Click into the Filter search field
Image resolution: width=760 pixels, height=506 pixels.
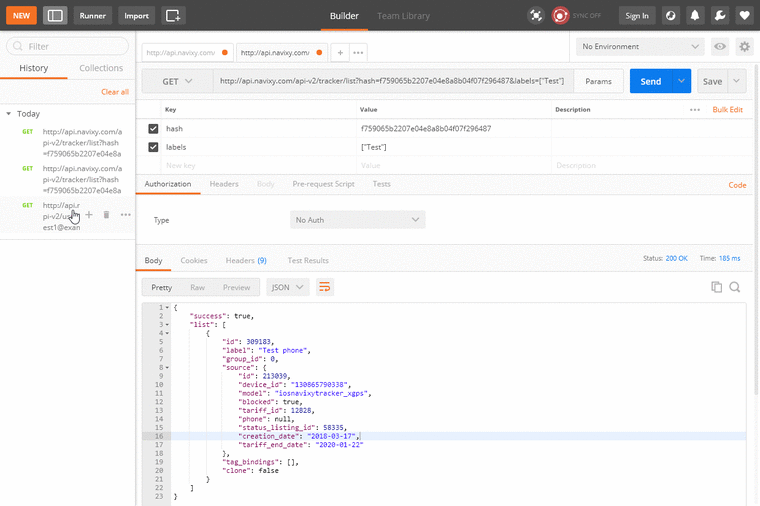[67, 47]
